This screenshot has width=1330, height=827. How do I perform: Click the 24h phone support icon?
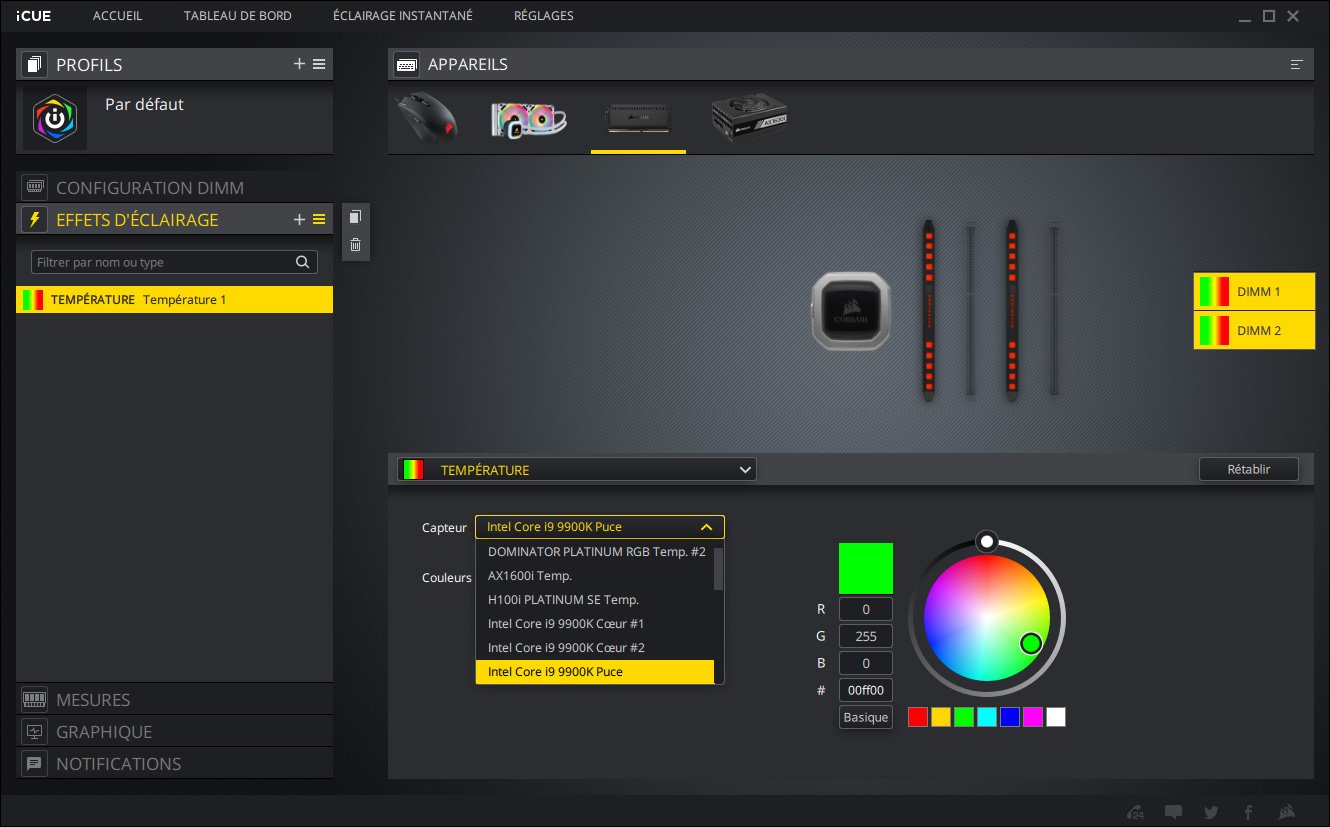click(x=1135, y=812)
